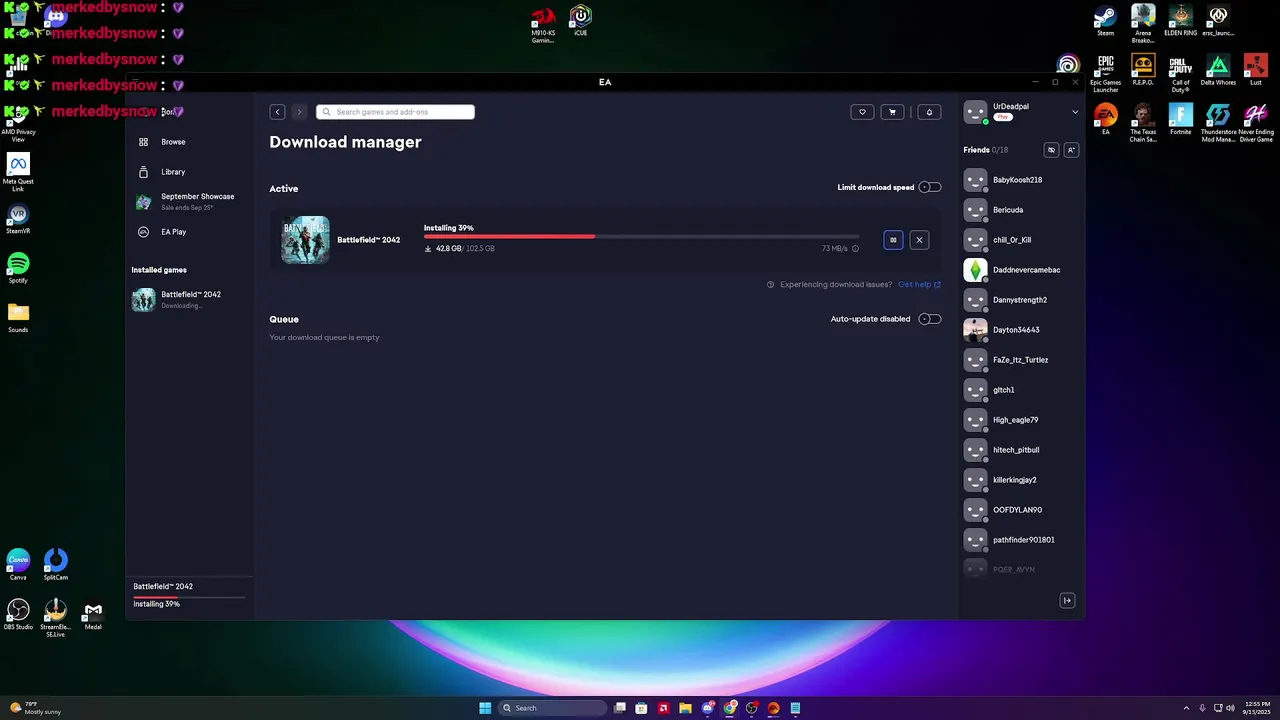Click the download speed info icon
Image resolution: width=1280 pixels, height=720 pixels.
coord(855,249)
